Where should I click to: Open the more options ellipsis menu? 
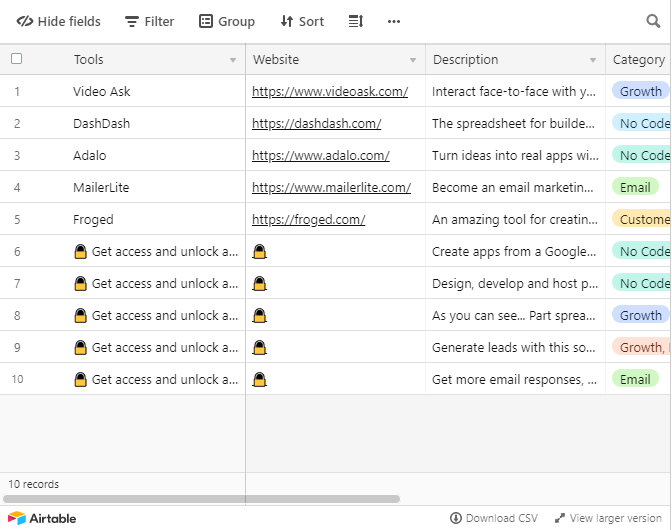click(394, 21)
